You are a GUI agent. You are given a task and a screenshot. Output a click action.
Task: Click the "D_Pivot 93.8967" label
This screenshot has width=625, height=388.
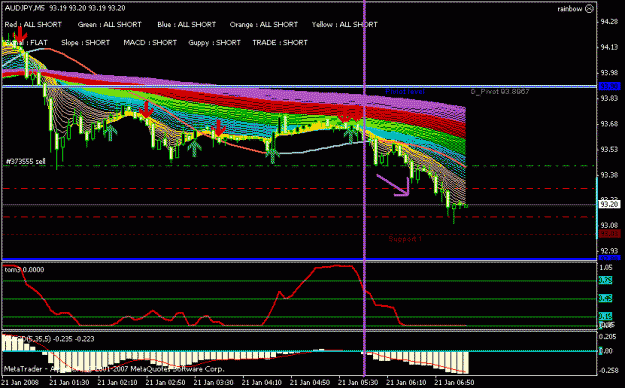point(500,92)
